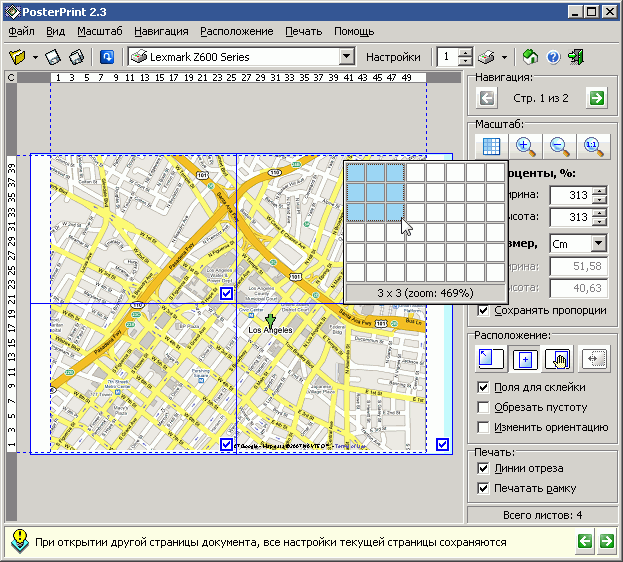Select top-left corner placement icon
Viewport: 623px width, 562px height.
click(x=491, y=359)
